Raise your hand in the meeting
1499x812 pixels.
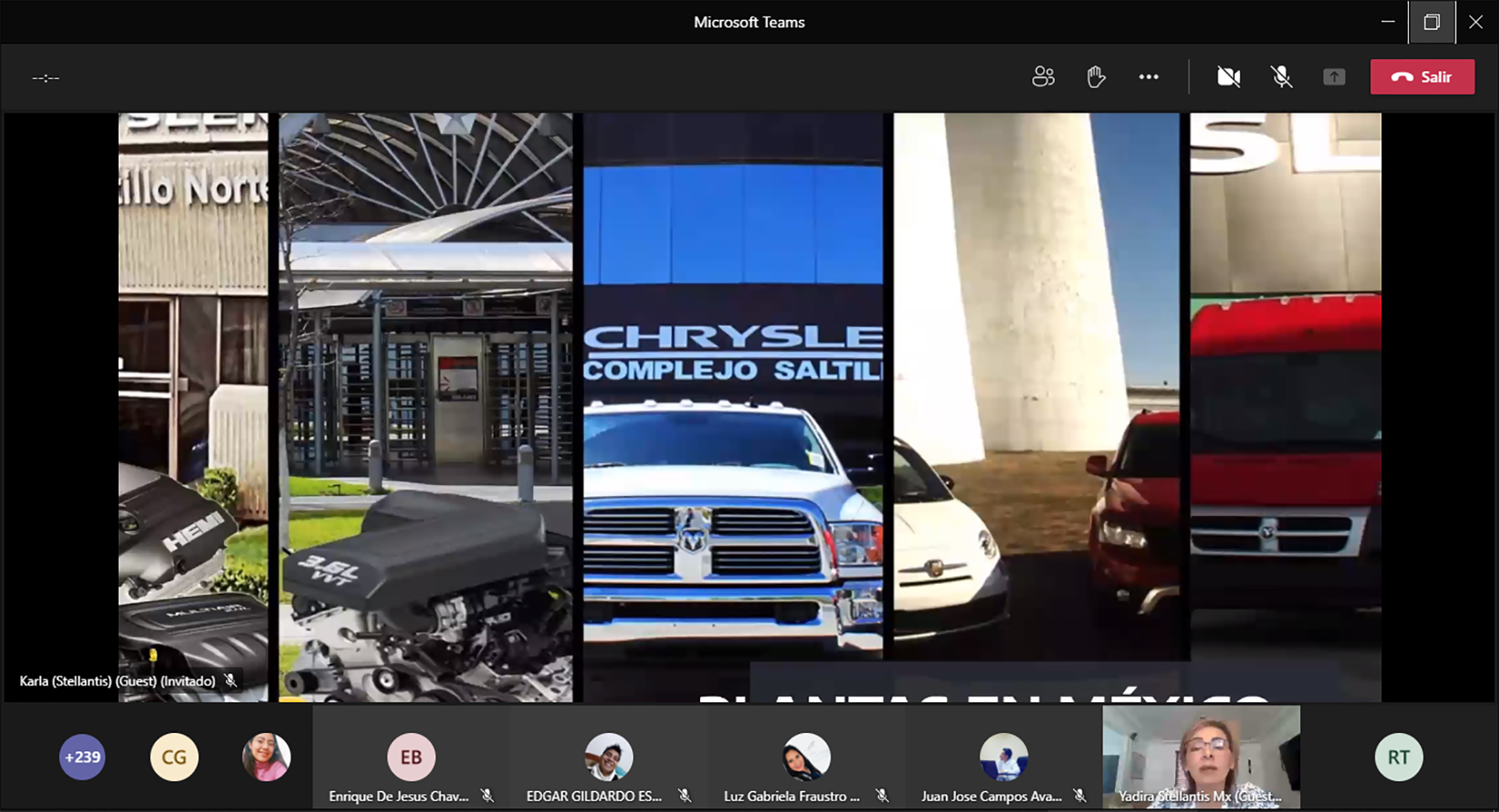pos(1095,77)
